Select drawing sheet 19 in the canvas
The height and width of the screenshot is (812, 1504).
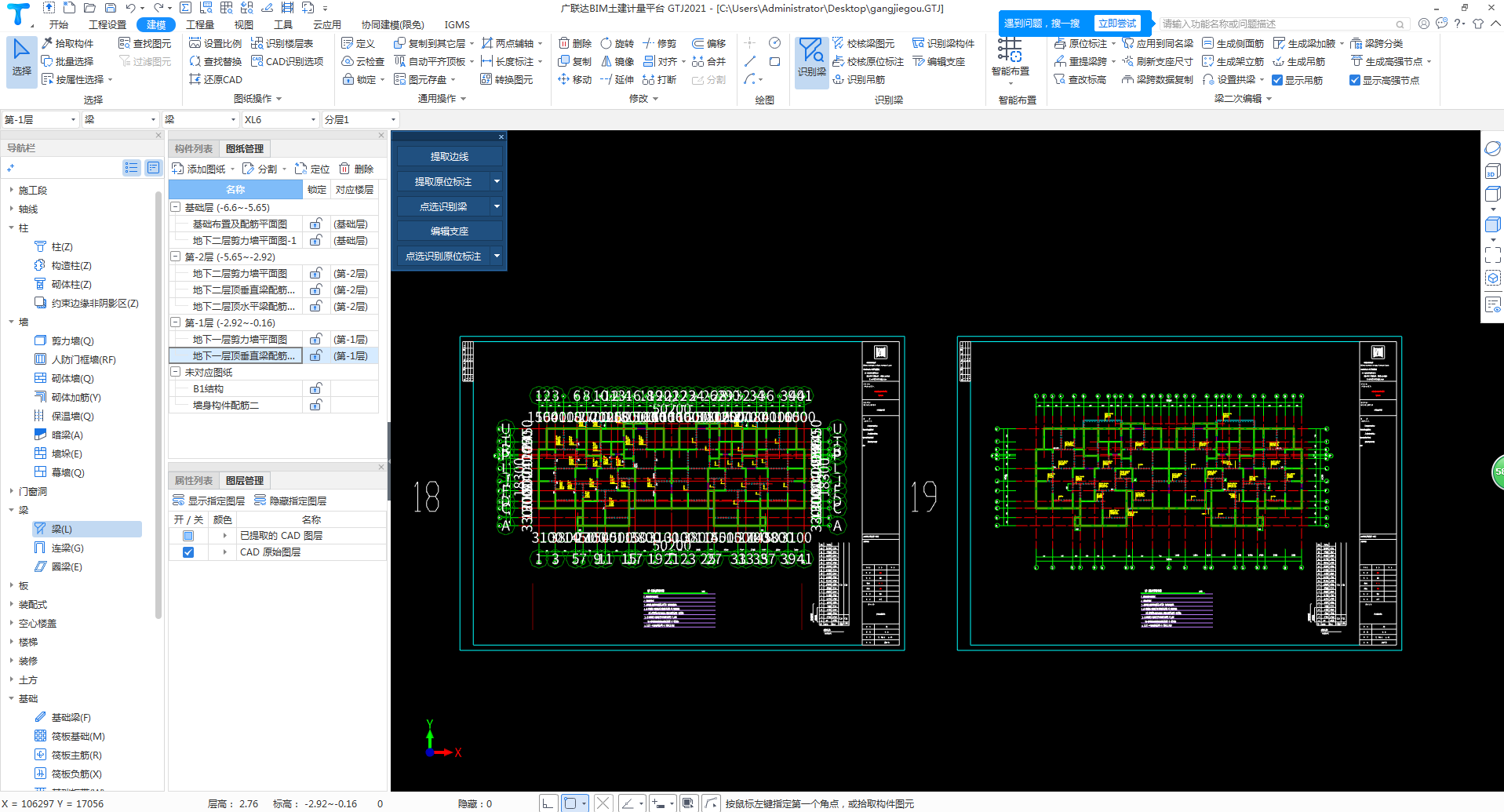1179,493
